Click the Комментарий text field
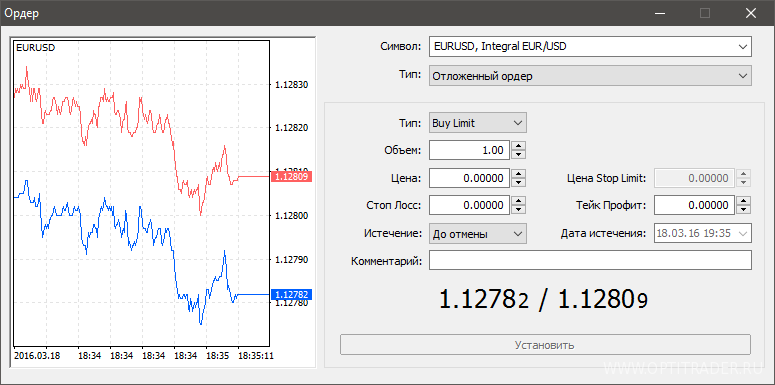775x385 pixels. pos(590,260)
